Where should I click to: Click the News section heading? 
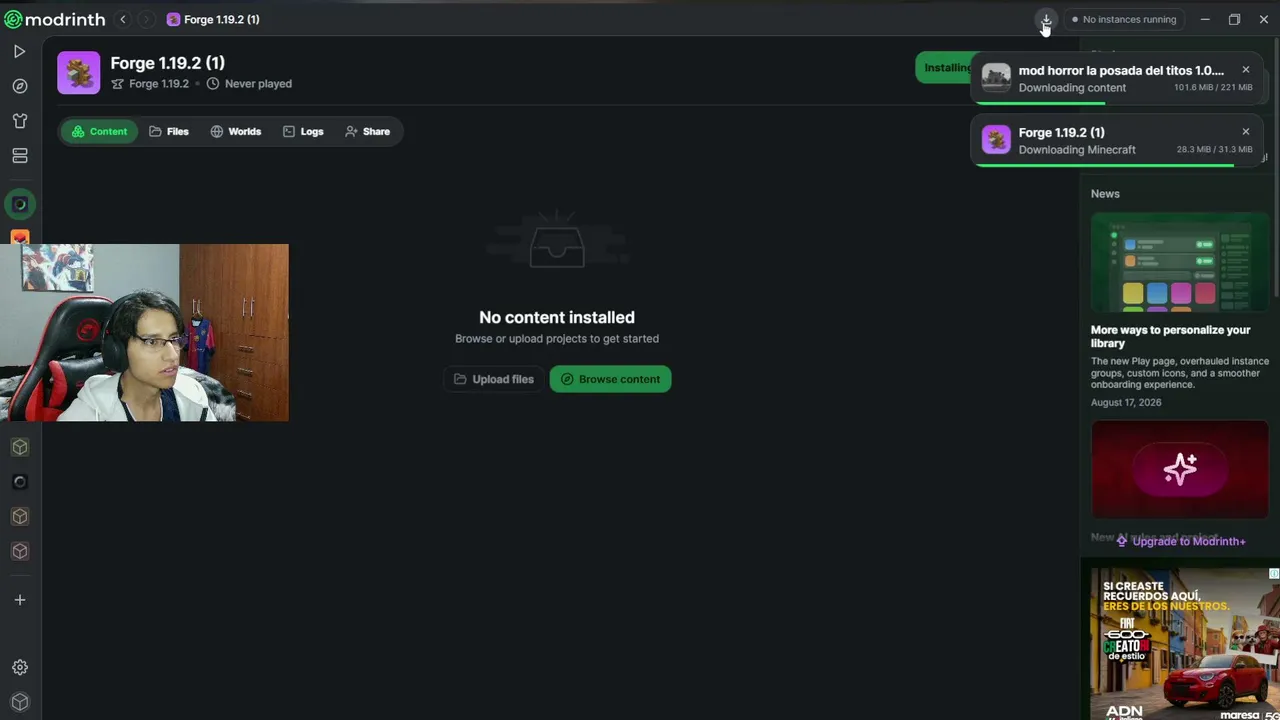[1105, 194]
